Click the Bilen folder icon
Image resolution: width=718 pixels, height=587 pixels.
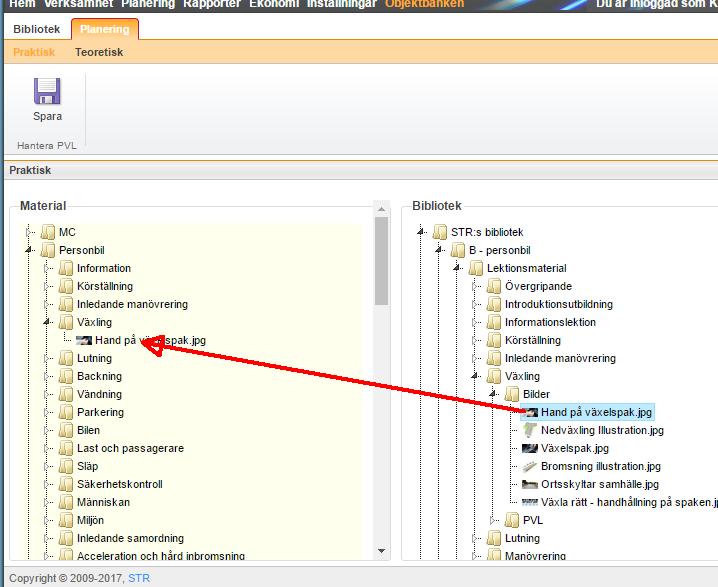[65, 430]
